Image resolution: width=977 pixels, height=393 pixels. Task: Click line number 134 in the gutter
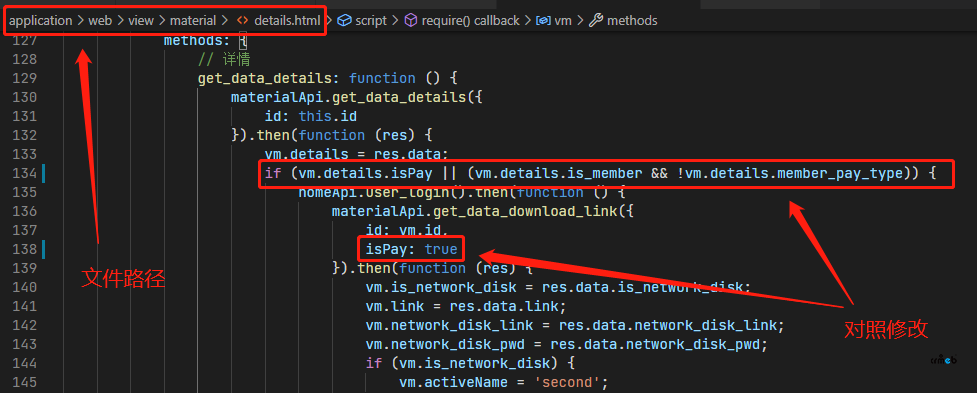[24, 173]
